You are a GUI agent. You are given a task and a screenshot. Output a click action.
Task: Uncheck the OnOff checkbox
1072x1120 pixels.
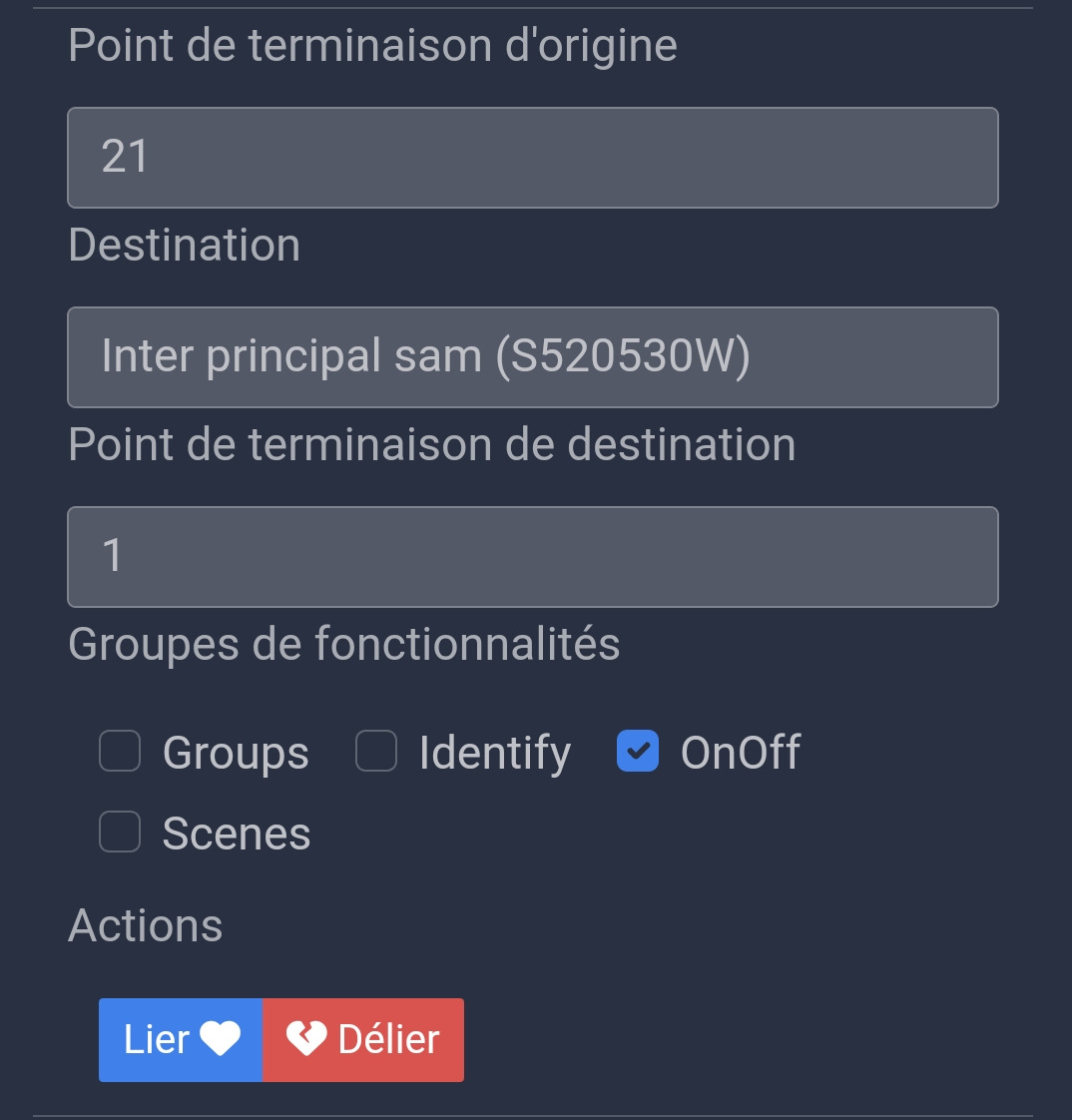click(x=638, y=751)
